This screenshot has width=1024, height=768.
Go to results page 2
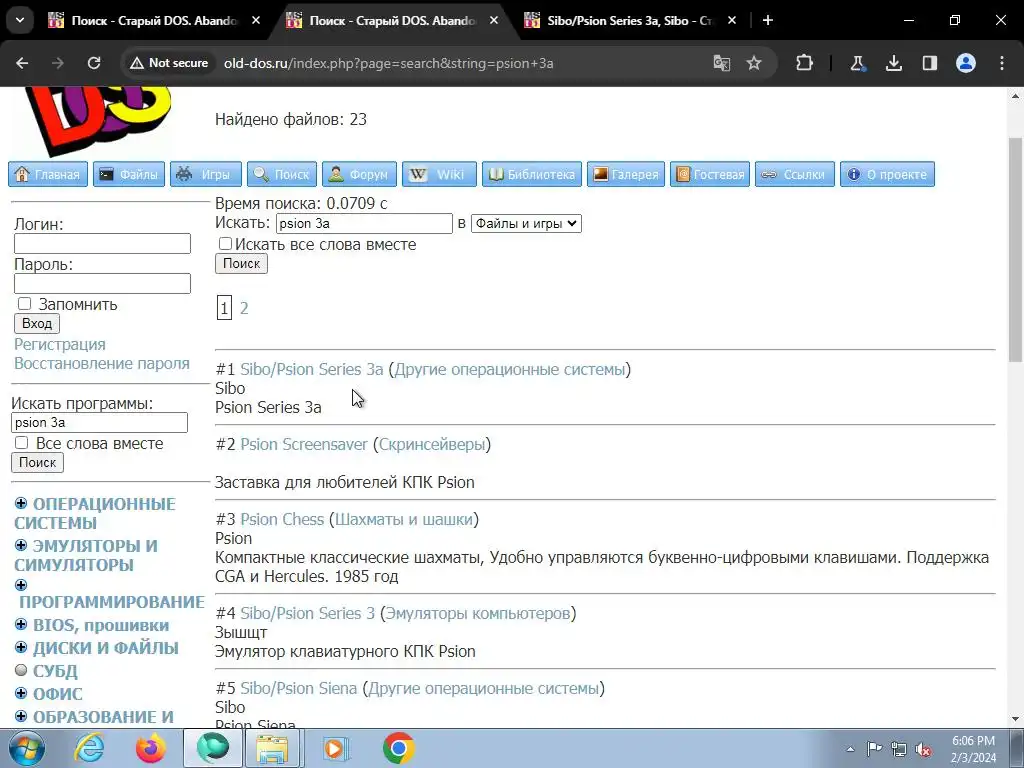244,308
